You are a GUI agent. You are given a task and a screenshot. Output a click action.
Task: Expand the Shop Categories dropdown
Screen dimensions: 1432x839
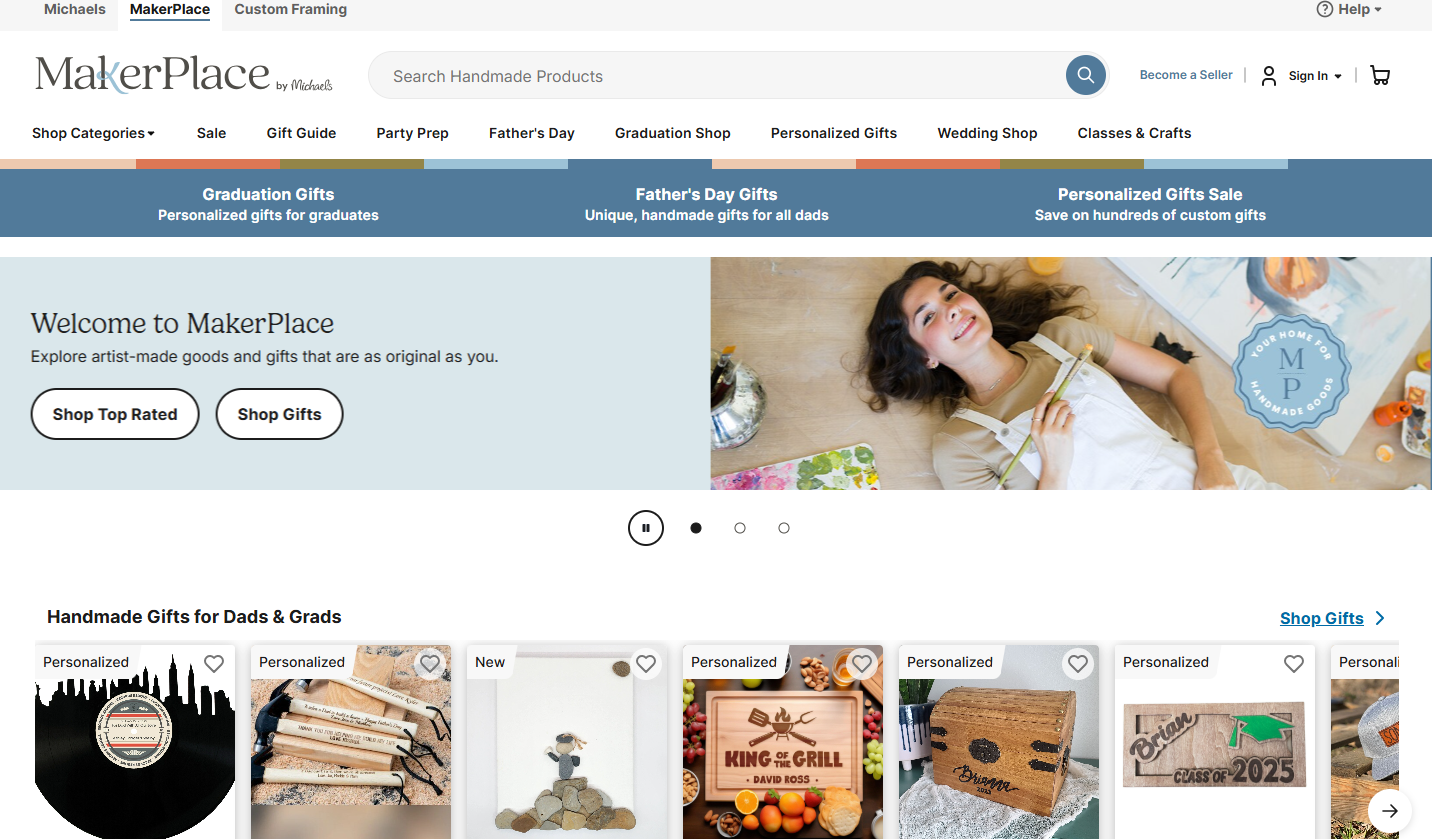93,133
